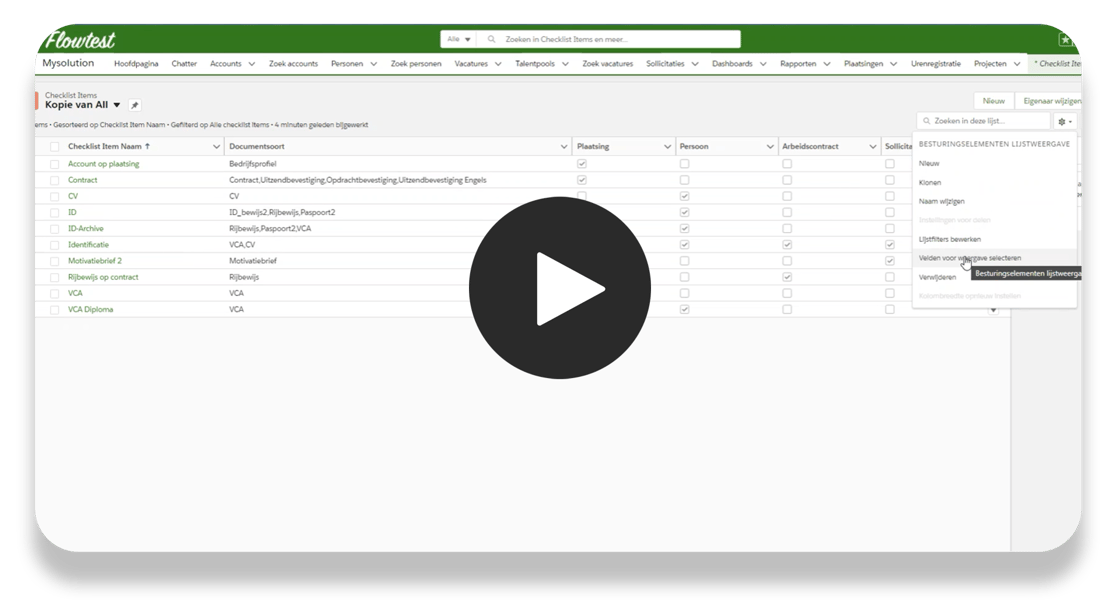
Task: Click the orange Checklist Items object icon
Action: (x=37, y=101)
